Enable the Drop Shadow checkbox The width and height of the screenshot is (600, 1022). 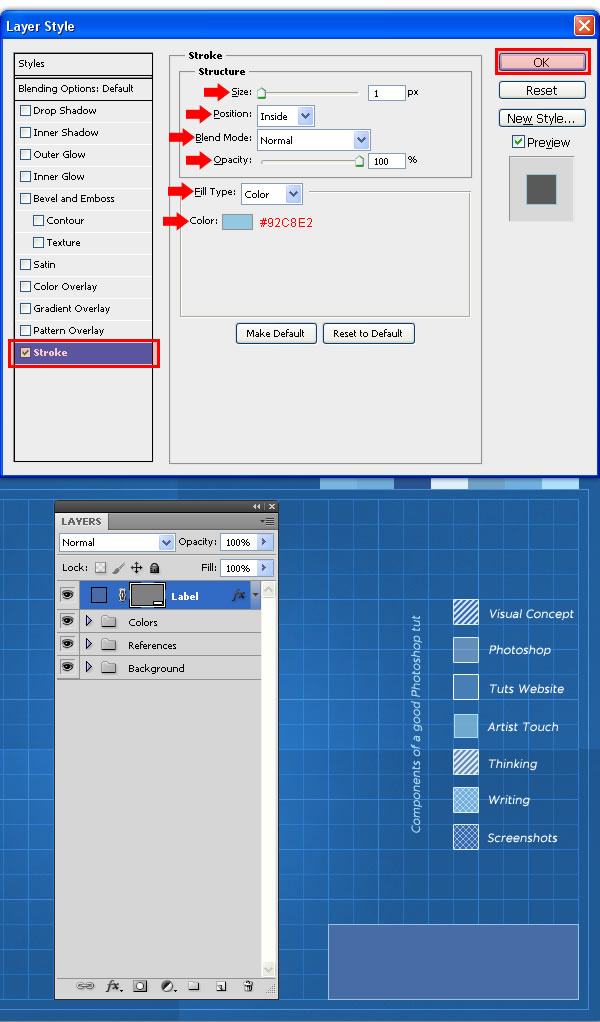tap(25, 111)
